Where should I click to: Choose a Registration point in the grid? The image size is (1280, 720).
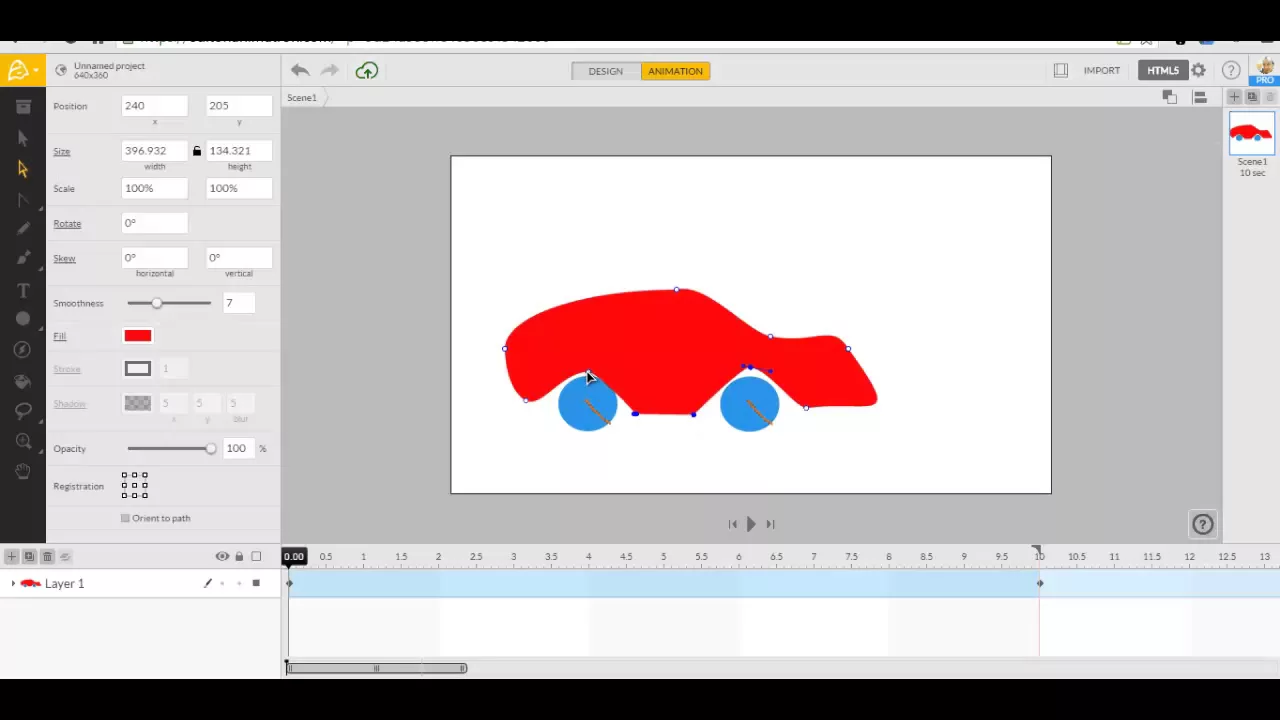point(135,486)
